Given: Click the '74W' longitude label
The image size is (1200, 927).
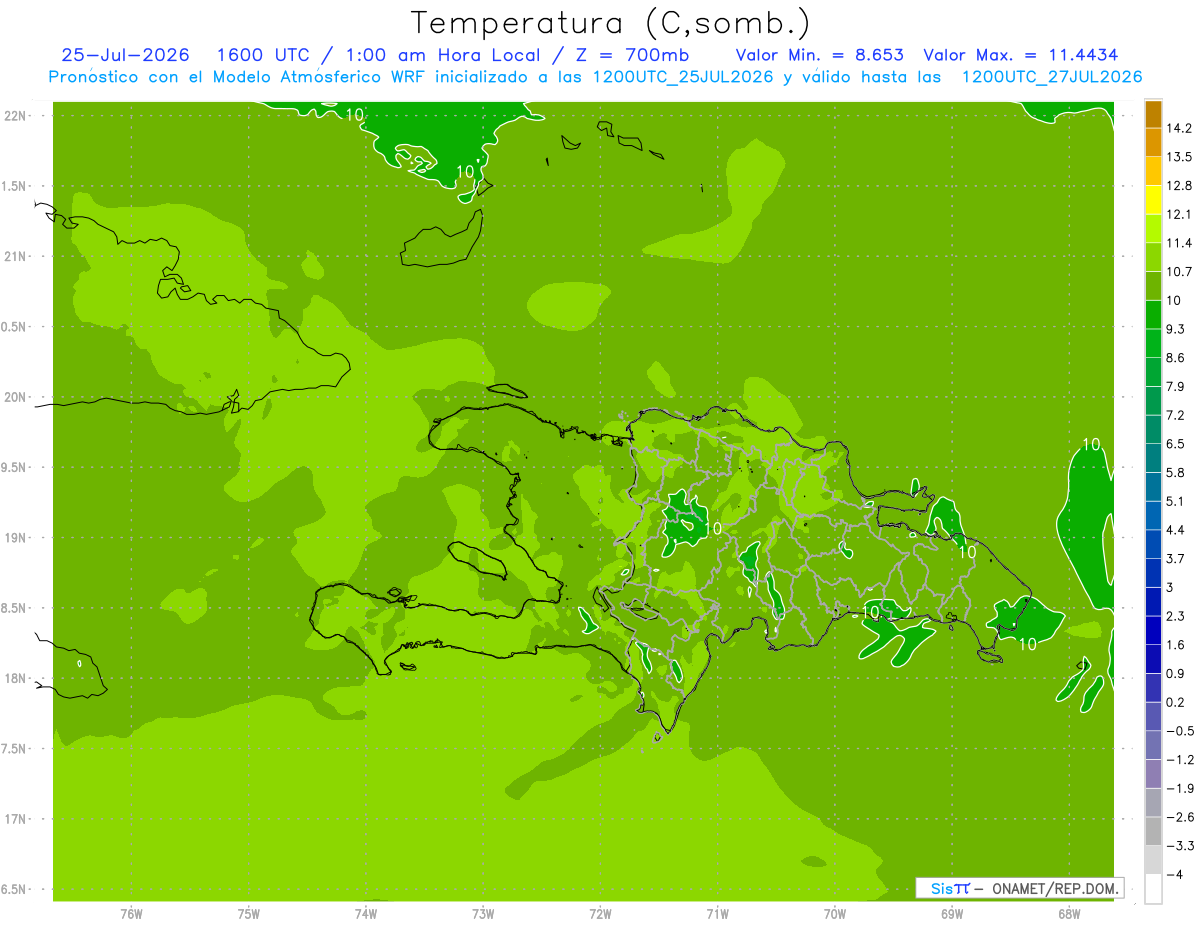Looking at the screenshot, I should tap(366, 914).
